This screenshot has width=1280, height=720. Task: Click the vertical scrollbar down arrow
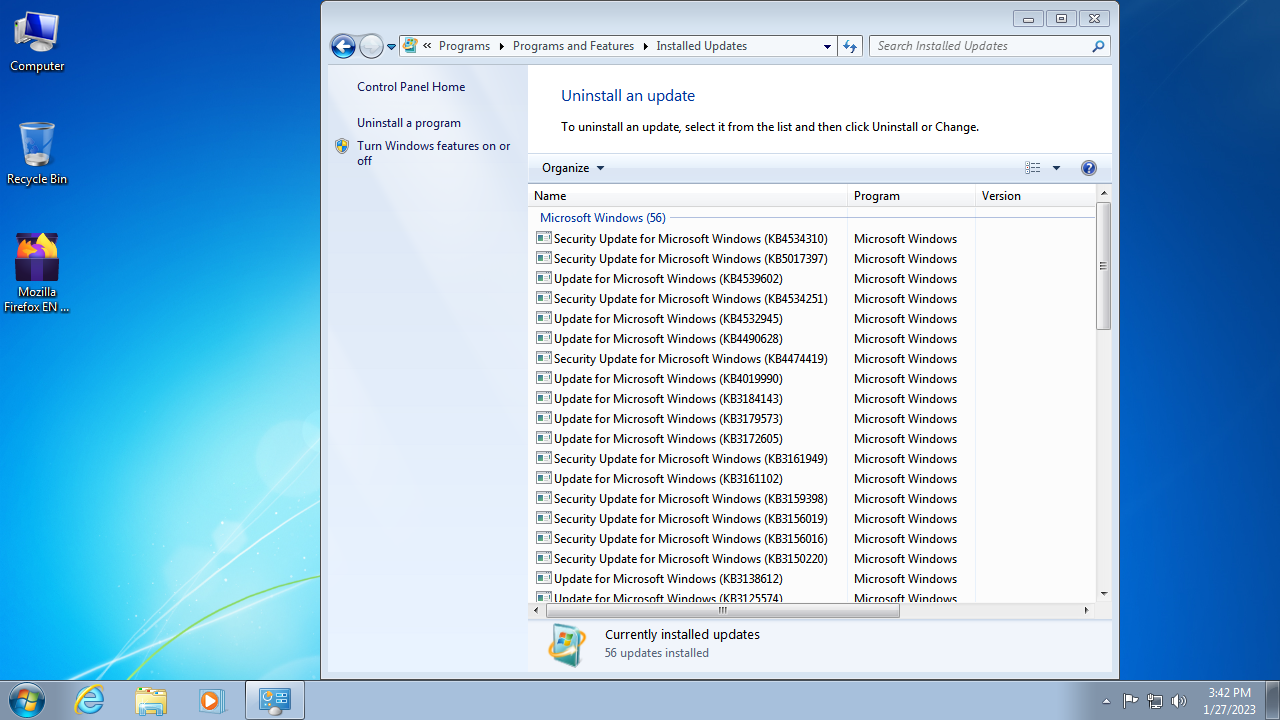[1104, 594]
